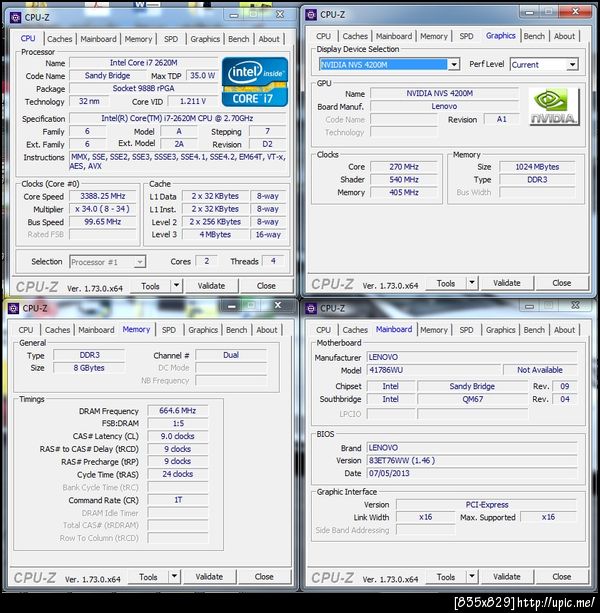Click the DRAM Frequency value 664.6 MHz

[x=177, y=410]
